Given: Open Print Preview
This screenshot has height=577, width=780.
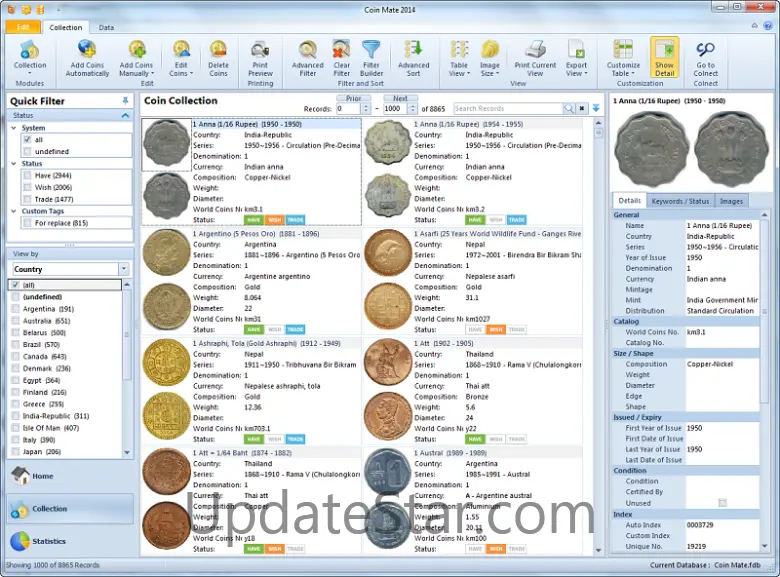Looking at the screenshot, I should (260, 59).
